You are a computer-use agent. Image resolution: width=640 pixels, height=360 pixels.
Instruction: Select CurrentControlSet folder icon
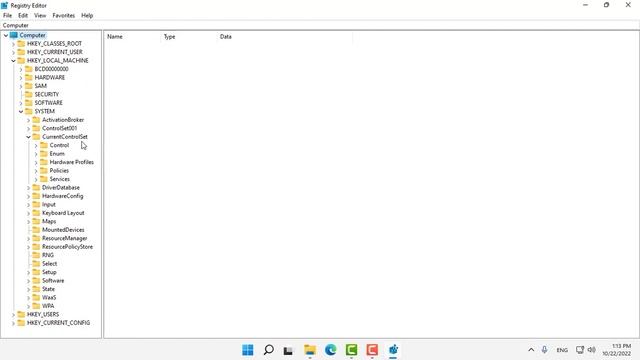coord(36,137)
